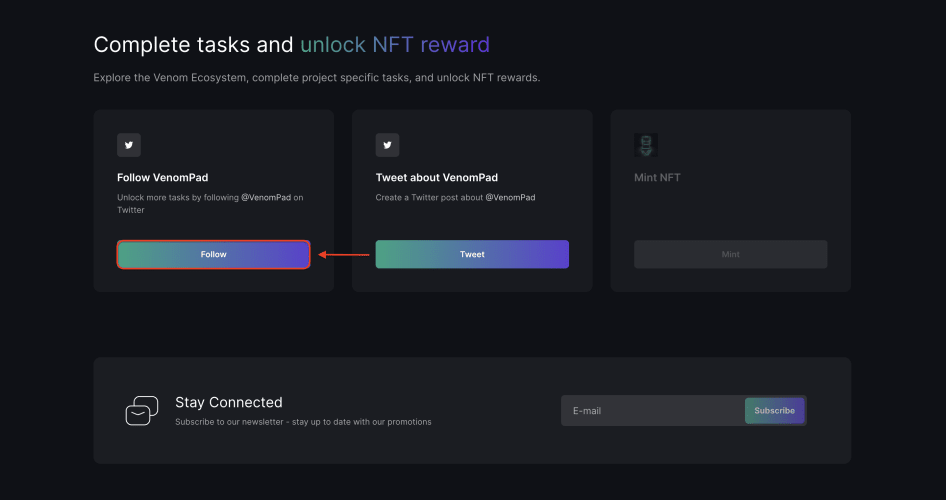Click the Explore the Venom Ecosystem subtitle

pyautogui.click(x=317, y=78)
